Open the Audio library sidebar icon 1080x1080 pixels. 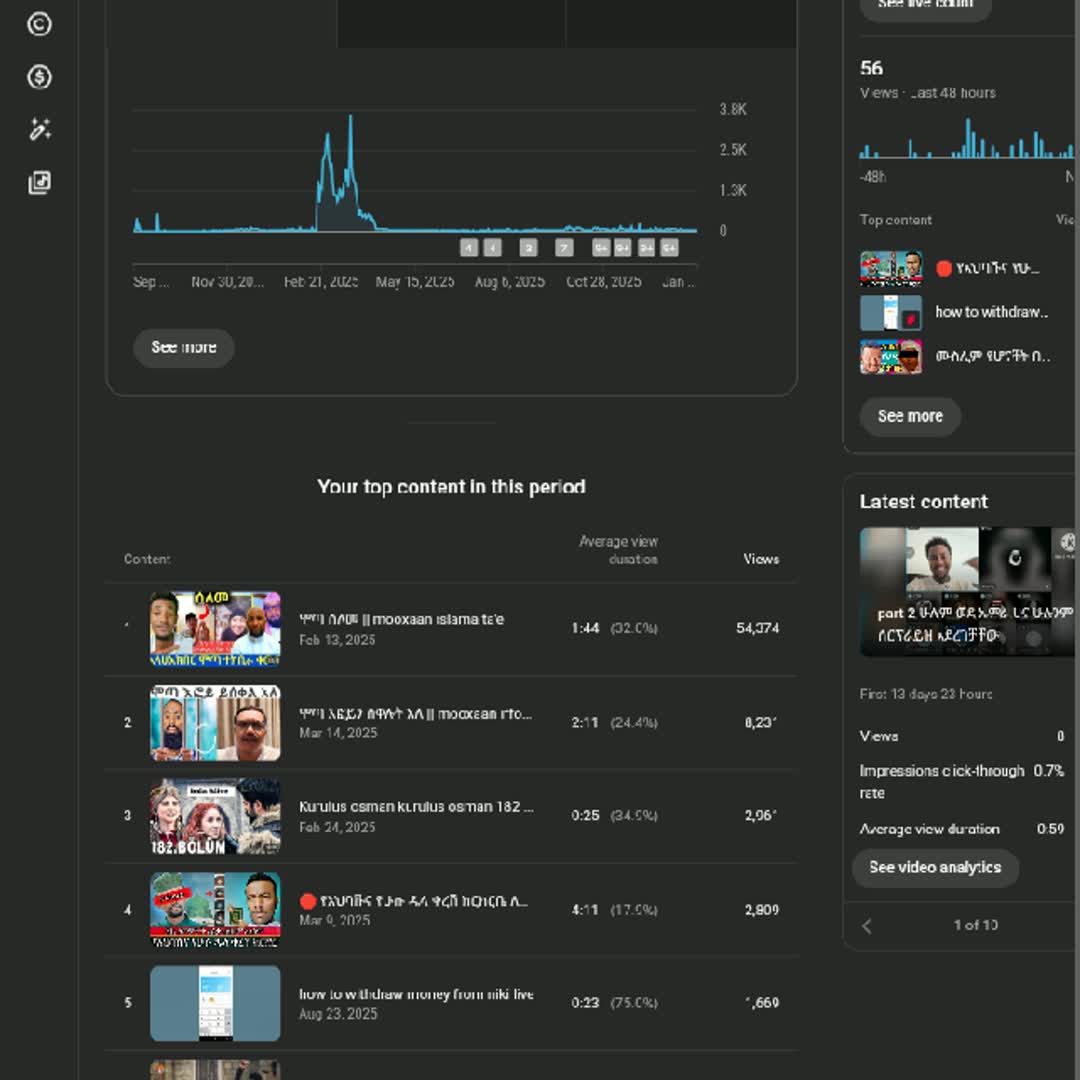39,183
